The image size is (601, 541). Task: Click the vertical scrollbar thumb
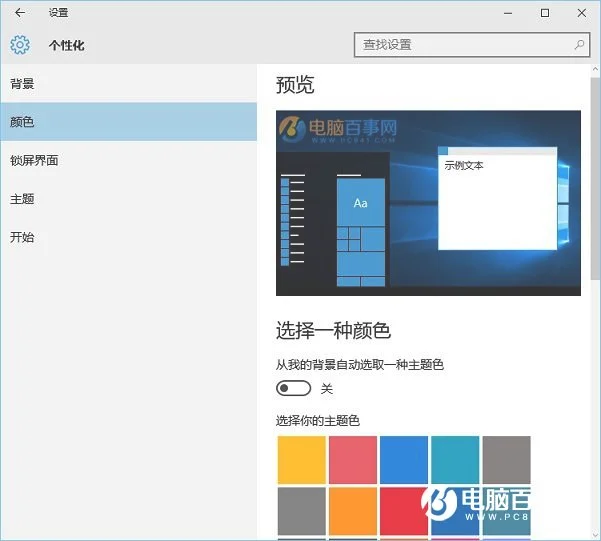(595, 178)
